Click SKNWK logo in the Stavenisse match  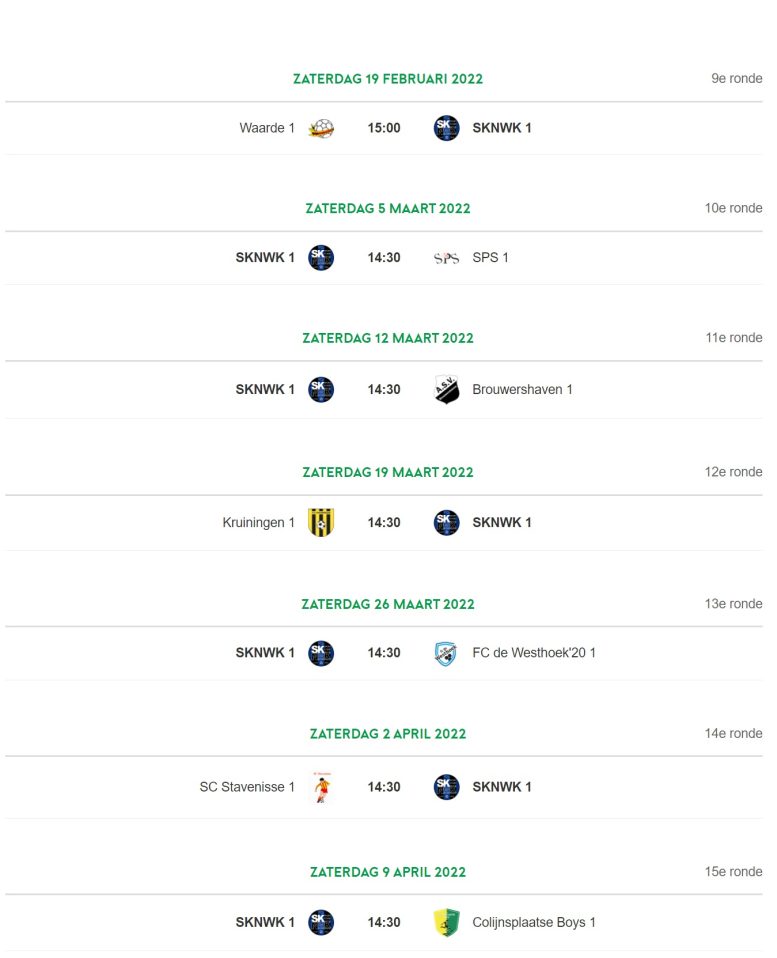click(447, 787)
